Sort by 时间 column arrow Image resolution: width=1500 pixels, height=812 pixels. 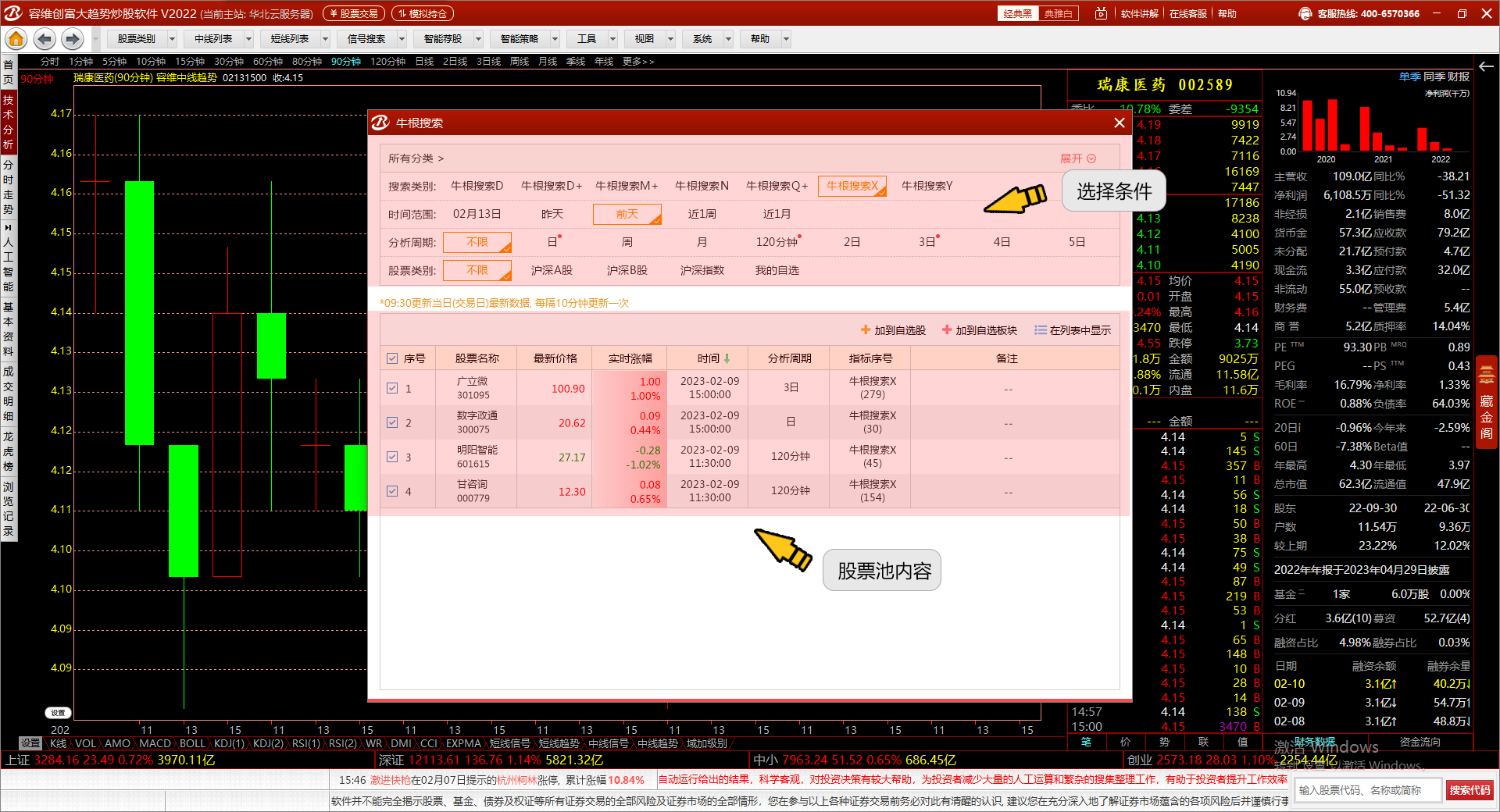tap(727, 358)
